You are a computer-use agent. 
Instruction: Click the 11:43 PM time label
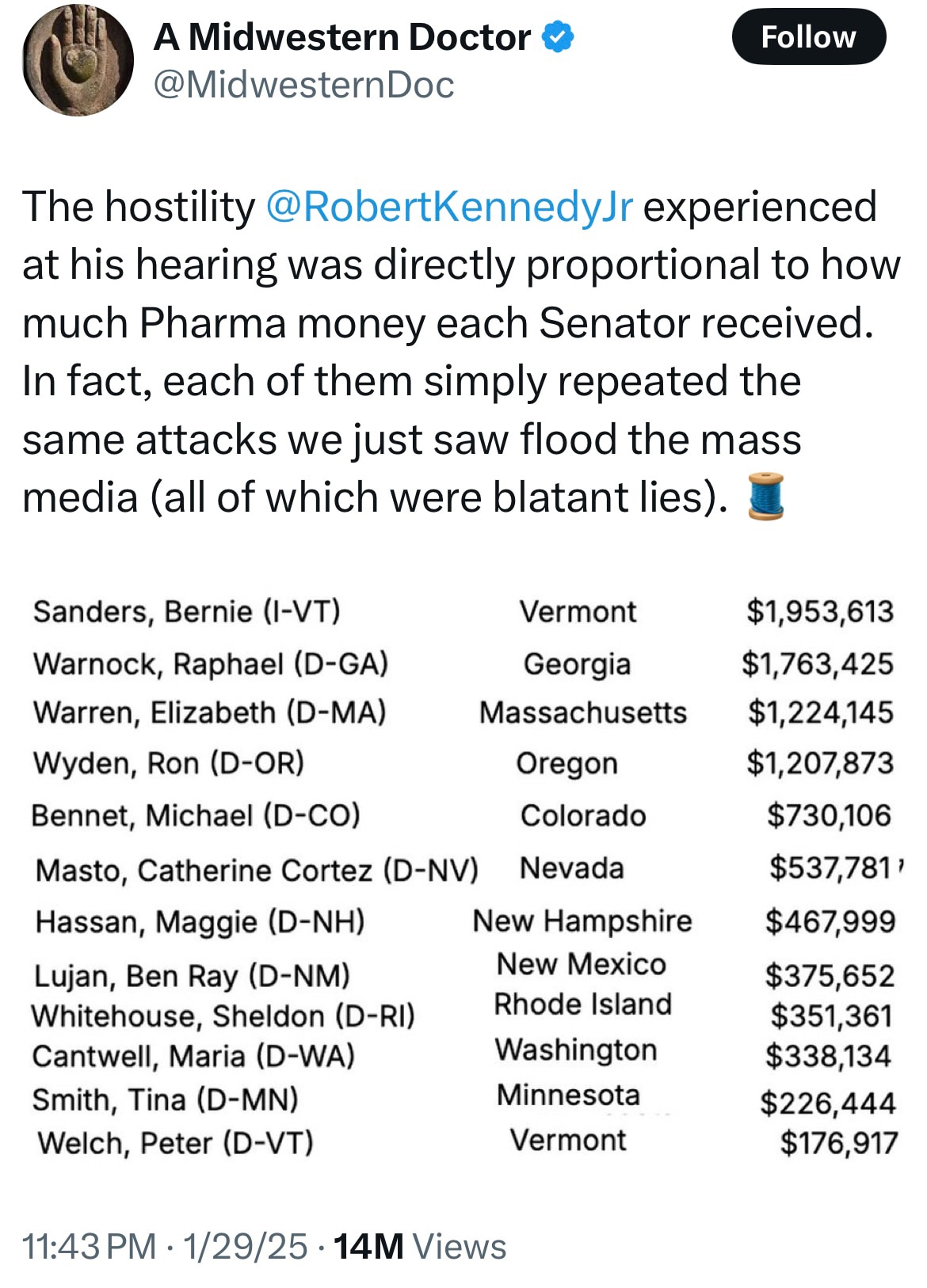86,1245
